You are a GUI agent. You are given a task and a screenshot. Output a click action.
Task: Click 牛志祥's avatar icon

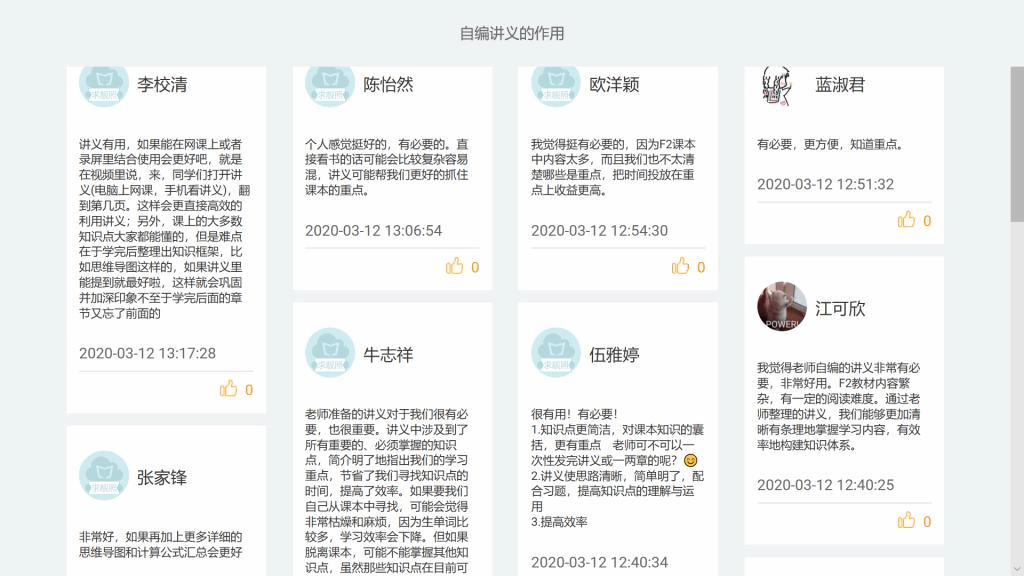click(x=330, y=353)
